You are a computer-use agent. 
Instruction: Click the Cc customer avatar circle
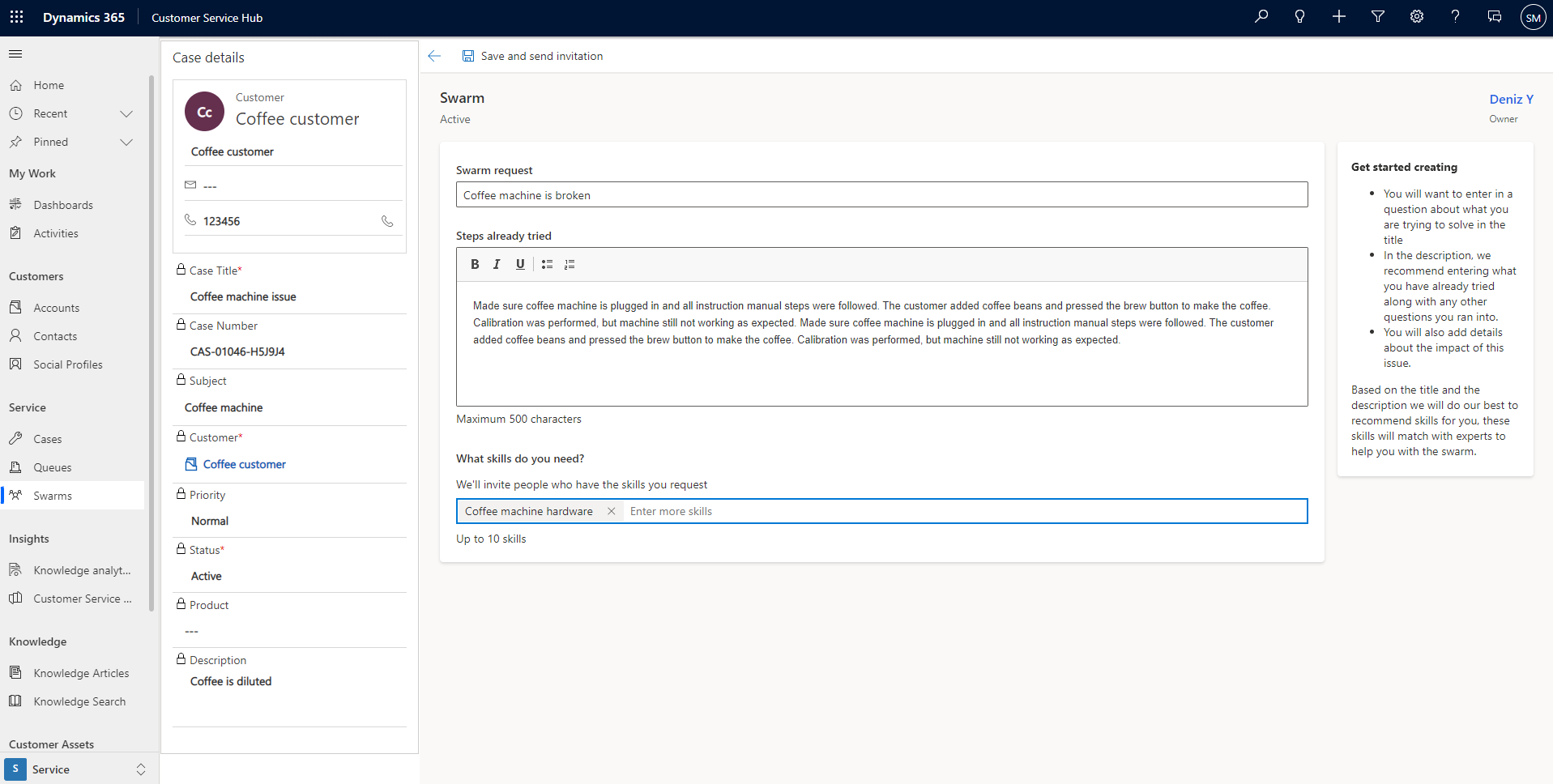pos(204,112)
